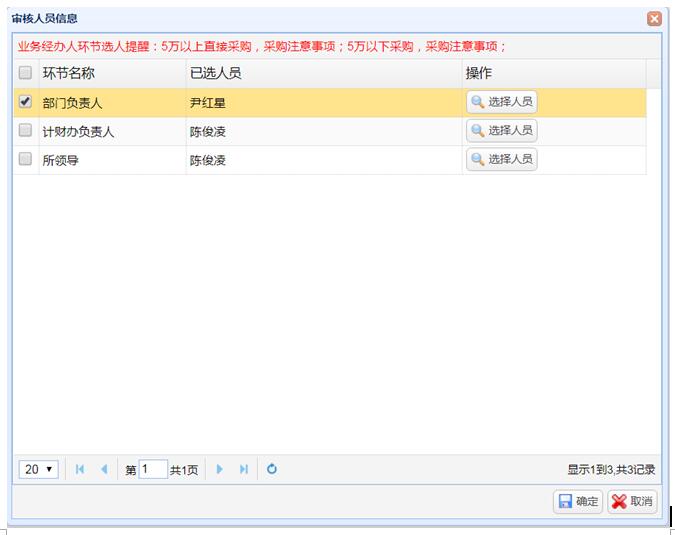
Task: Click 环节名称 column header
Action: point(68,73)
